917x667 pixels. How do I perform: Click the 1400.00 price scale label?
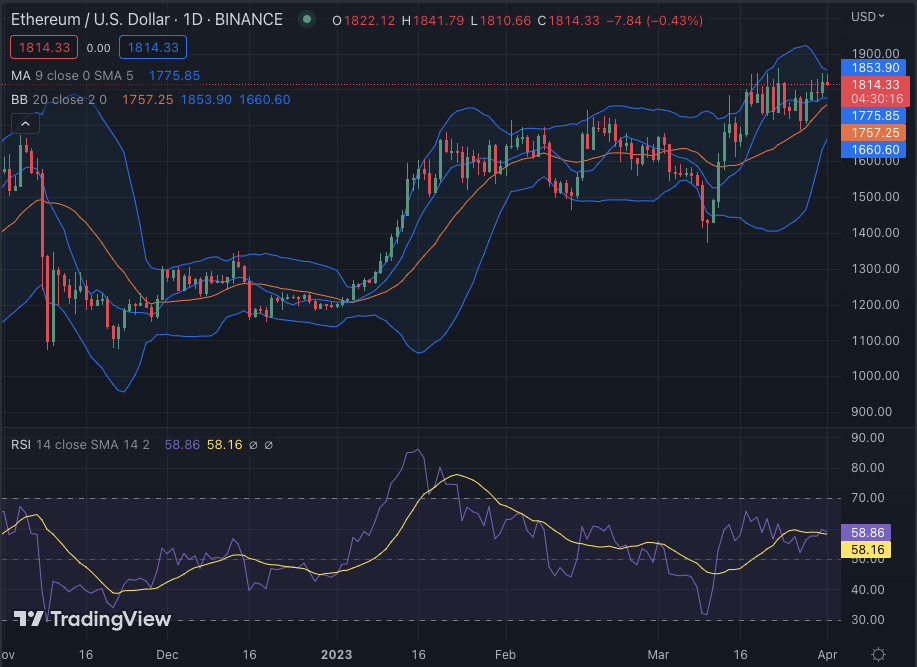[x=875, y=233]
